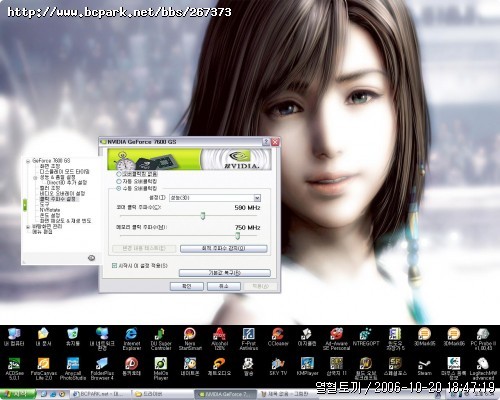Open the Logitech MW advanced desktop icon
500x400 pixels.
(483, 369)
